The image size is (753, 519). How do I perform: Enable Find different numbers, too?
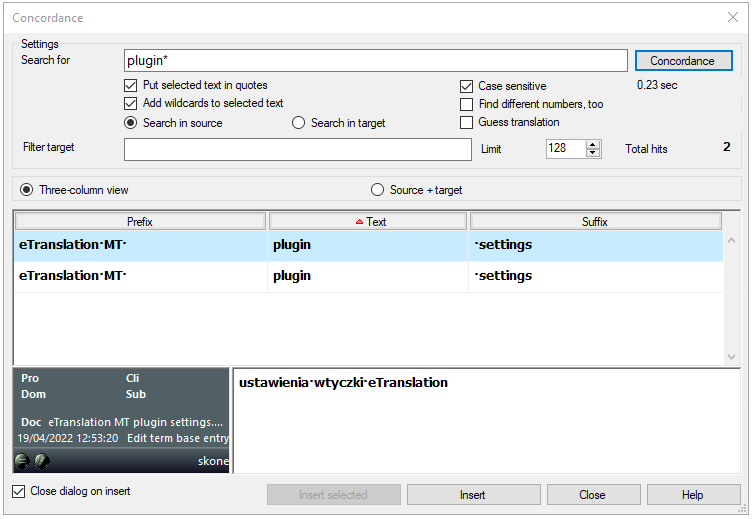(x=466, y=104)
